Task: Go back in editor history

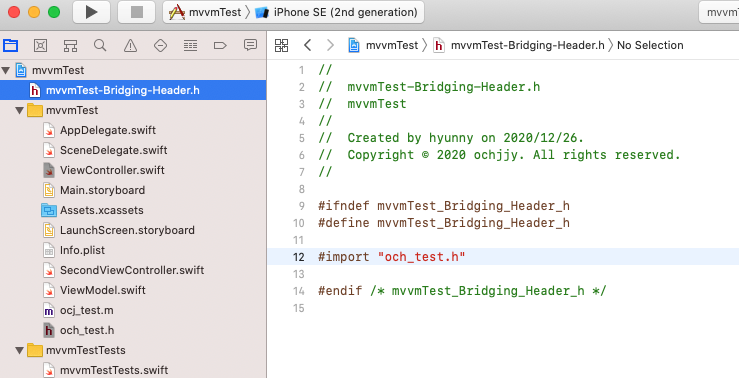Action: (x=307, y=45)
